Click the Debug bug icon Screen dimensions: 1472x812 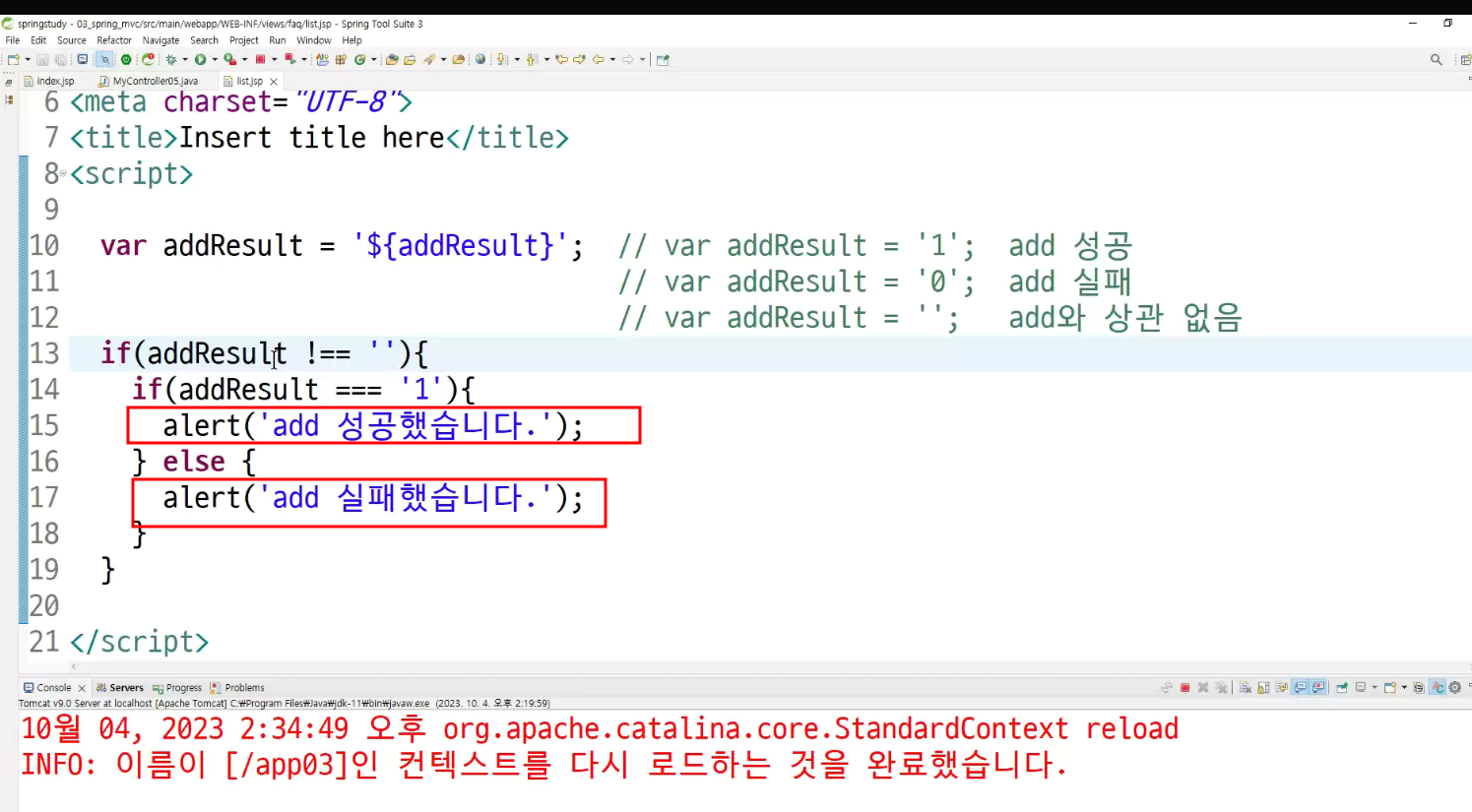tap(171, 59)
